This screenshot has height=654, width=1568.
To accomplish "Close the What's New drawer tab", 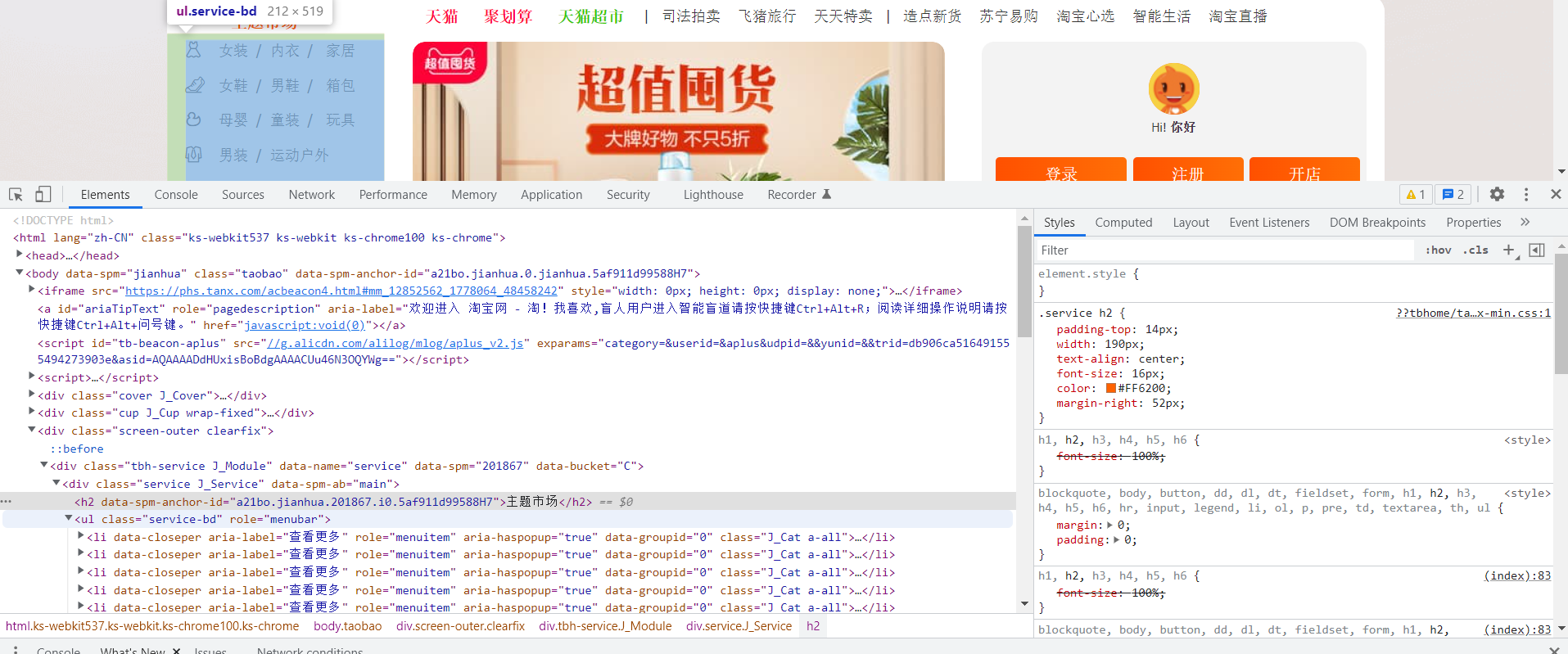I will click(x=176, y=651).
